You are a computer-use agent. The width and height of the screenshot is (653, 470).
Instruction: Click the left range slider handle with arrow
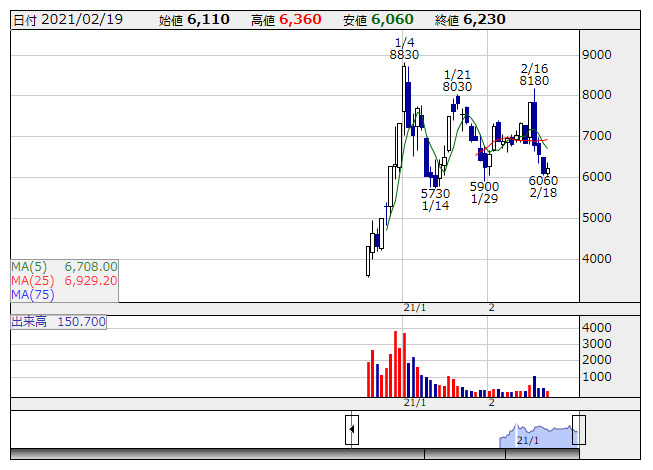[x=352, y=430]
